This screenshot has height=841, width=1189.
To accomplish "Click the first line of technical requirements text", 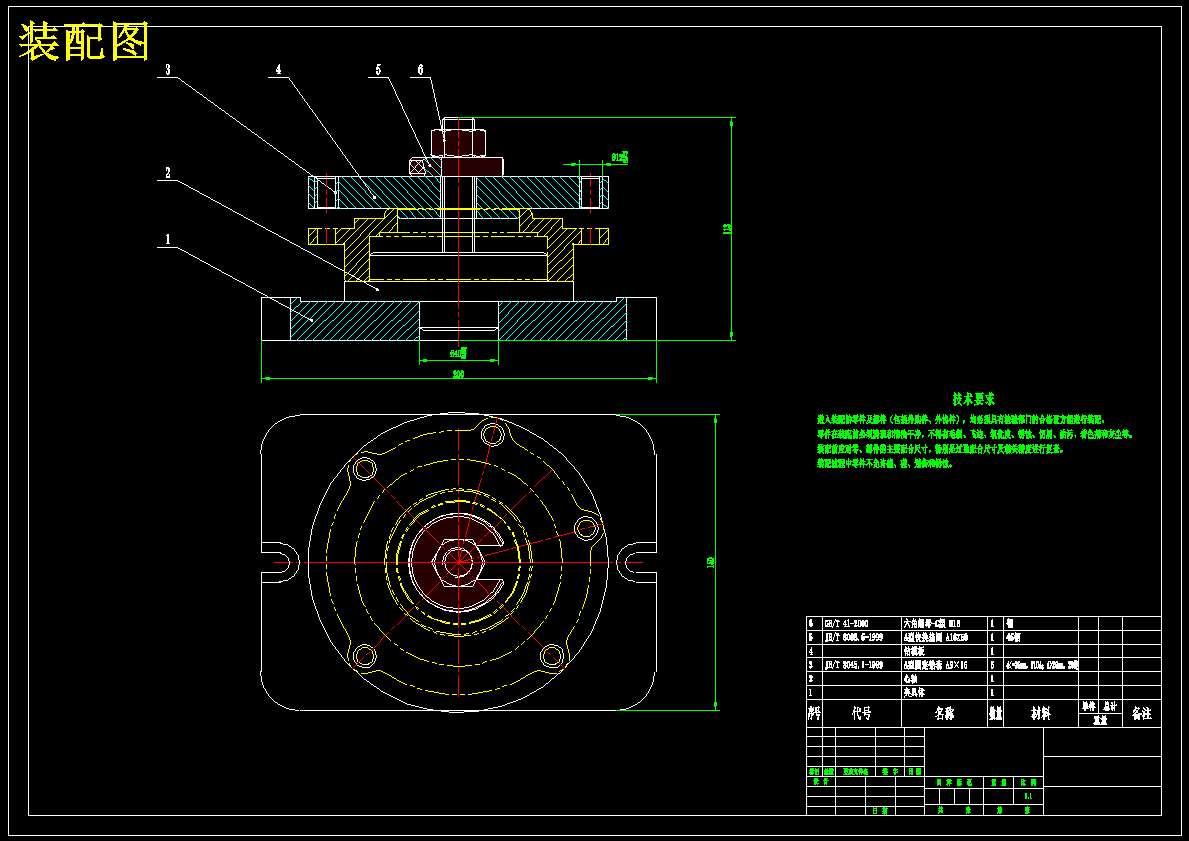I will coord(961,419).
